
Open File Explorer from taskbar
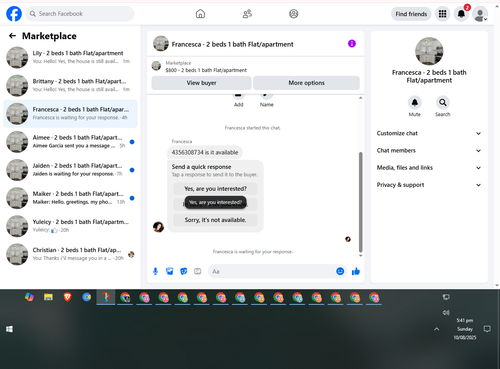(48, 297)
